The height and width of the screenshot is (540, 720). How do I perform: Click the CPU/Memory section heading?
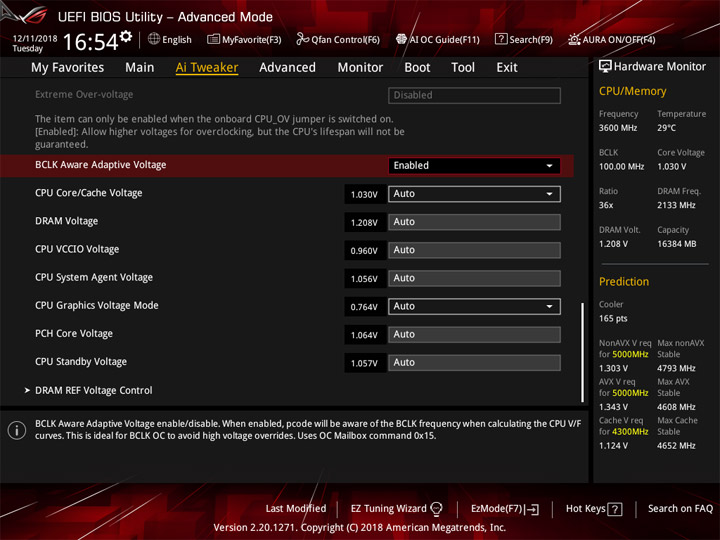(x=632, y=91)
